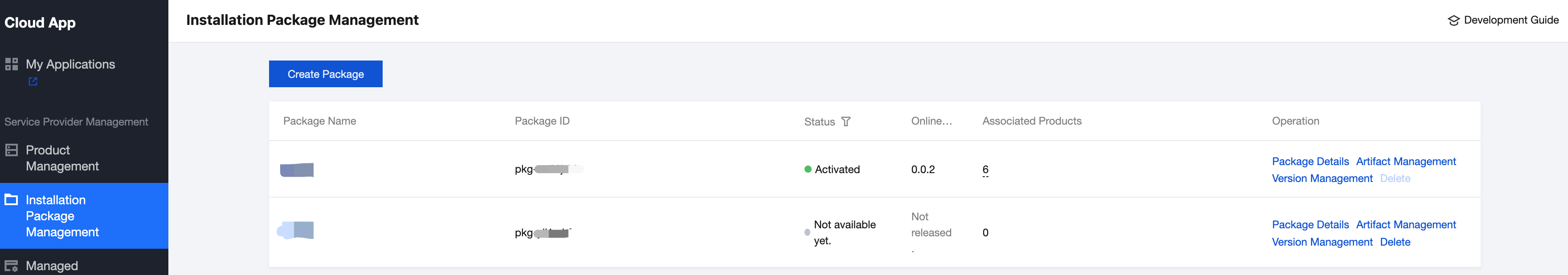The width and height of the screenshot is (1568, 275).
Task: Open Version Management for version 0.0.2 package
Action: (x=1322, y=178)
